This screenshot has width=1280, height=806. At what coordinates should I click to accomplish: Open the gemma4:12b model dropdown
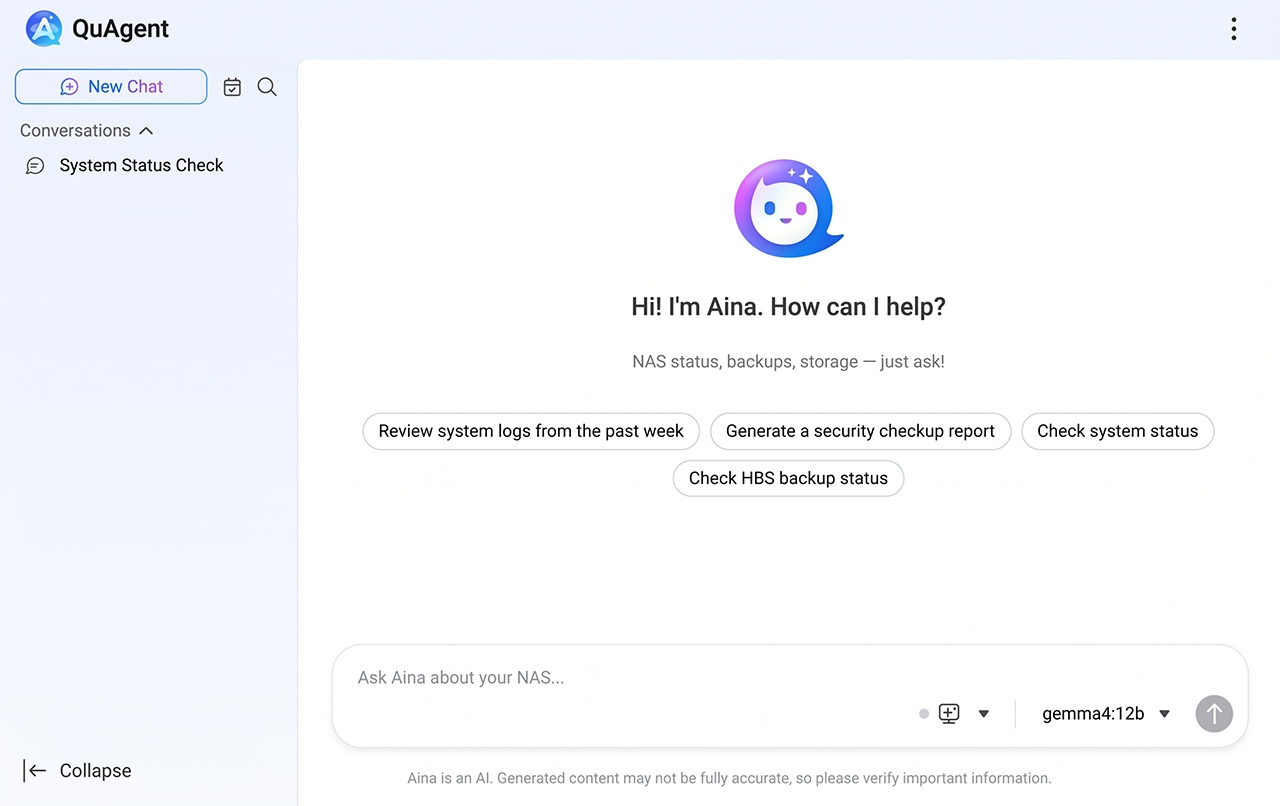(1106, 714)
